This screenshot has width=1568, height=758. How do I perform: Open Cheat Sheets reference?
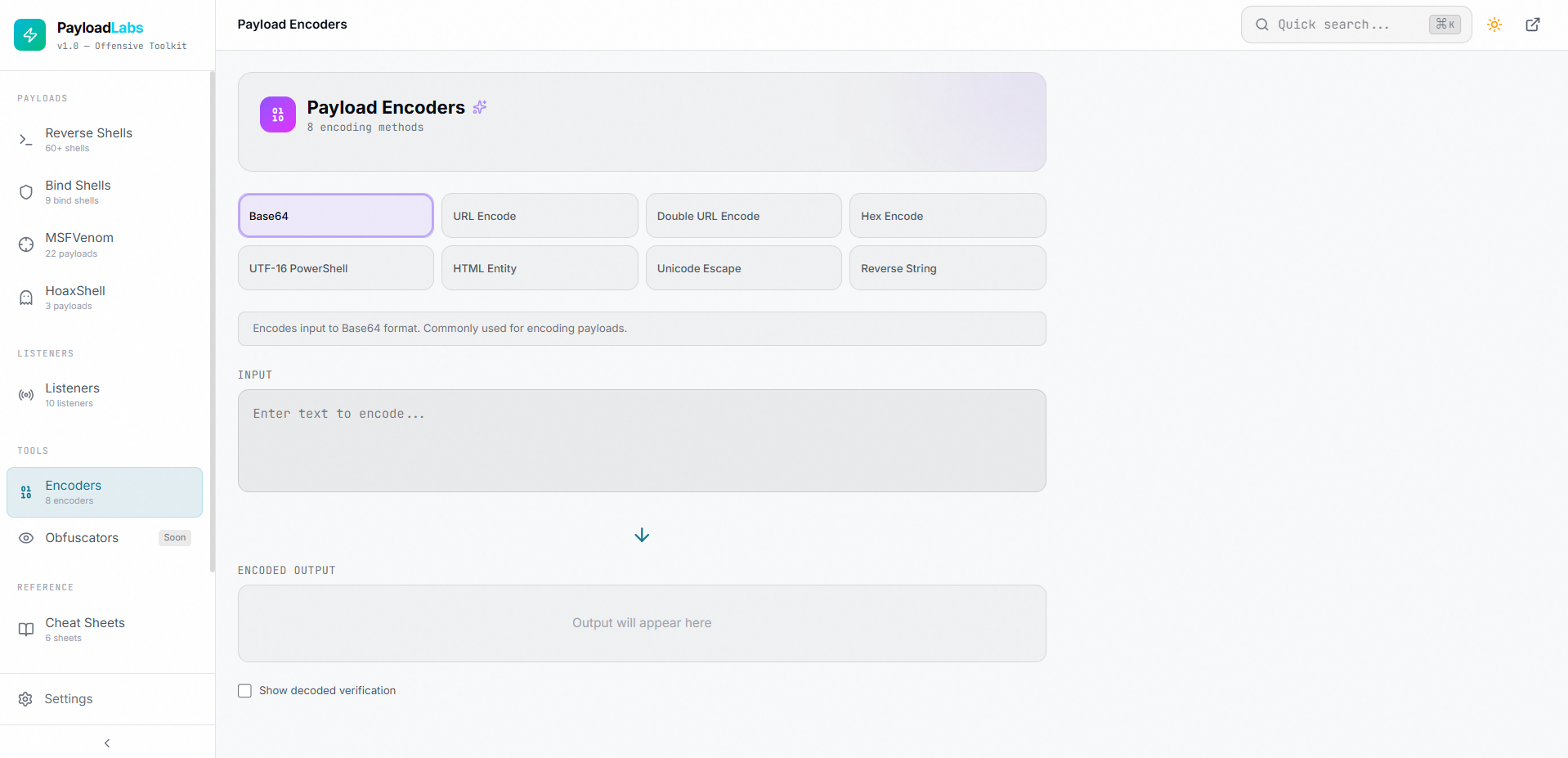coord(105,630)
